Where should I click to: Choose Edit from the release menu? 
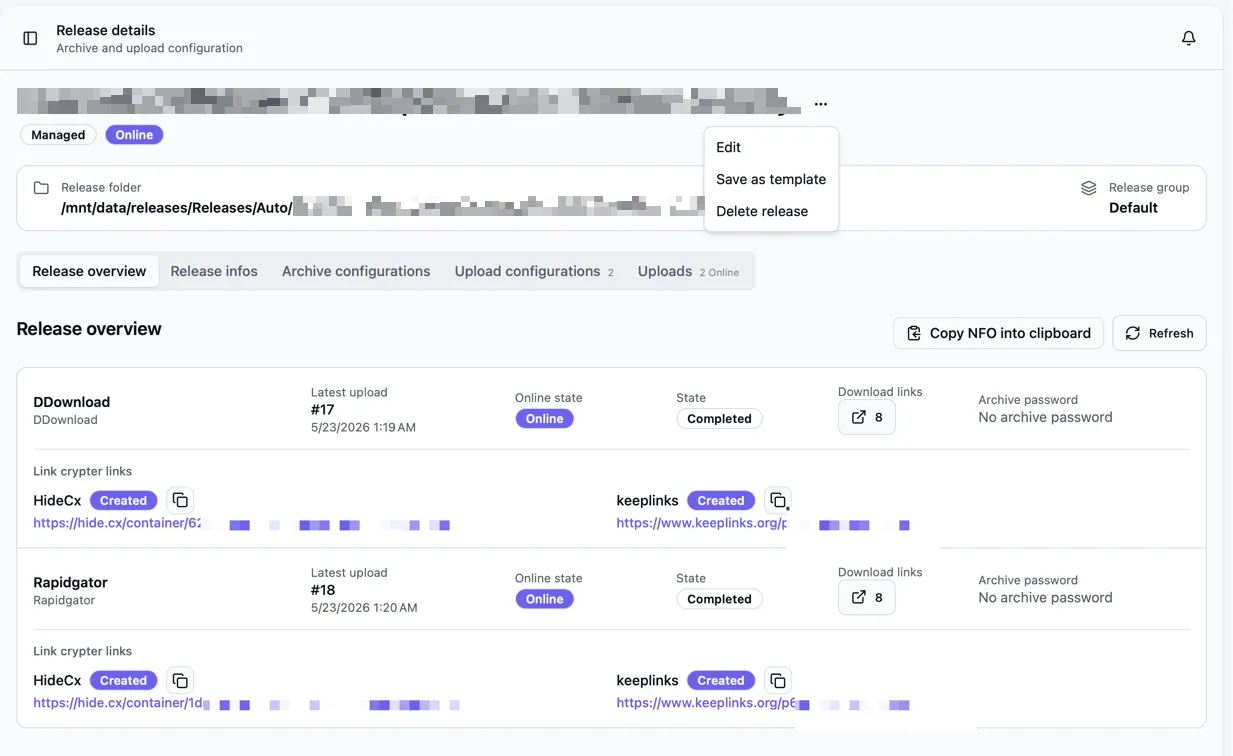[x=771, y=147]
